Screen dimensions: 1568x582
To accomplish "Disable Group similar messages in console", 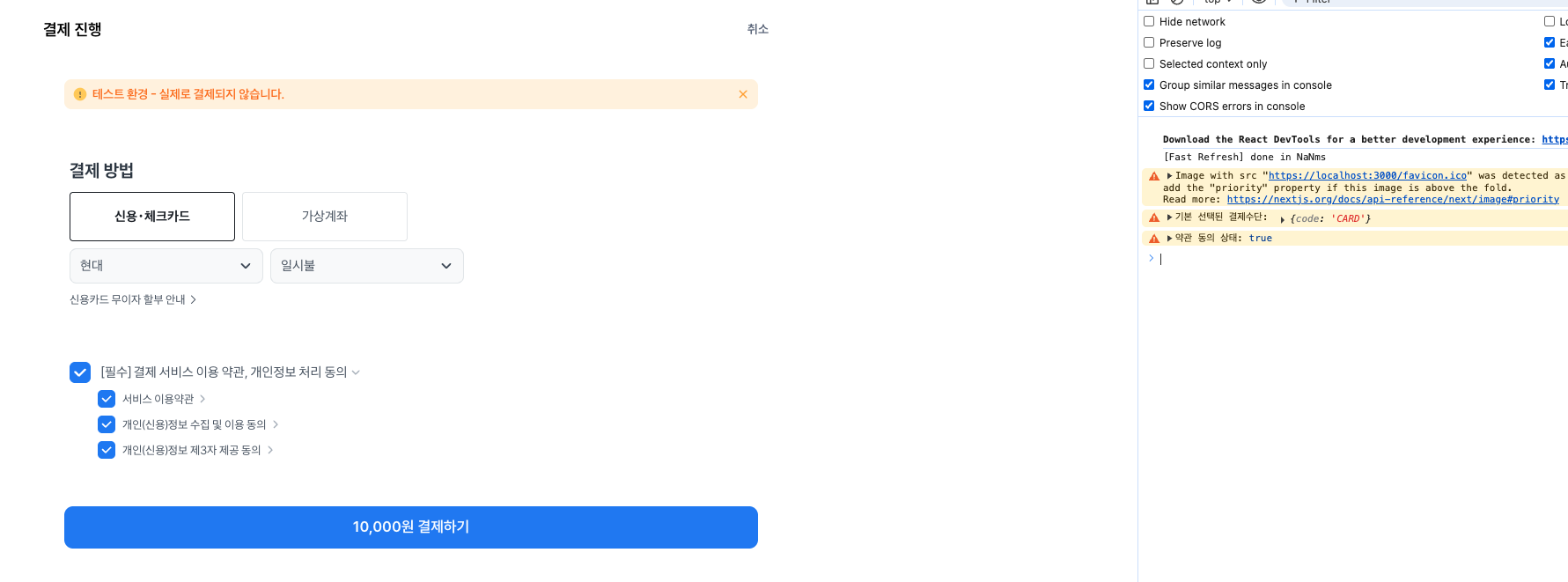I will pyautogui.click(x=1149, y=85).
